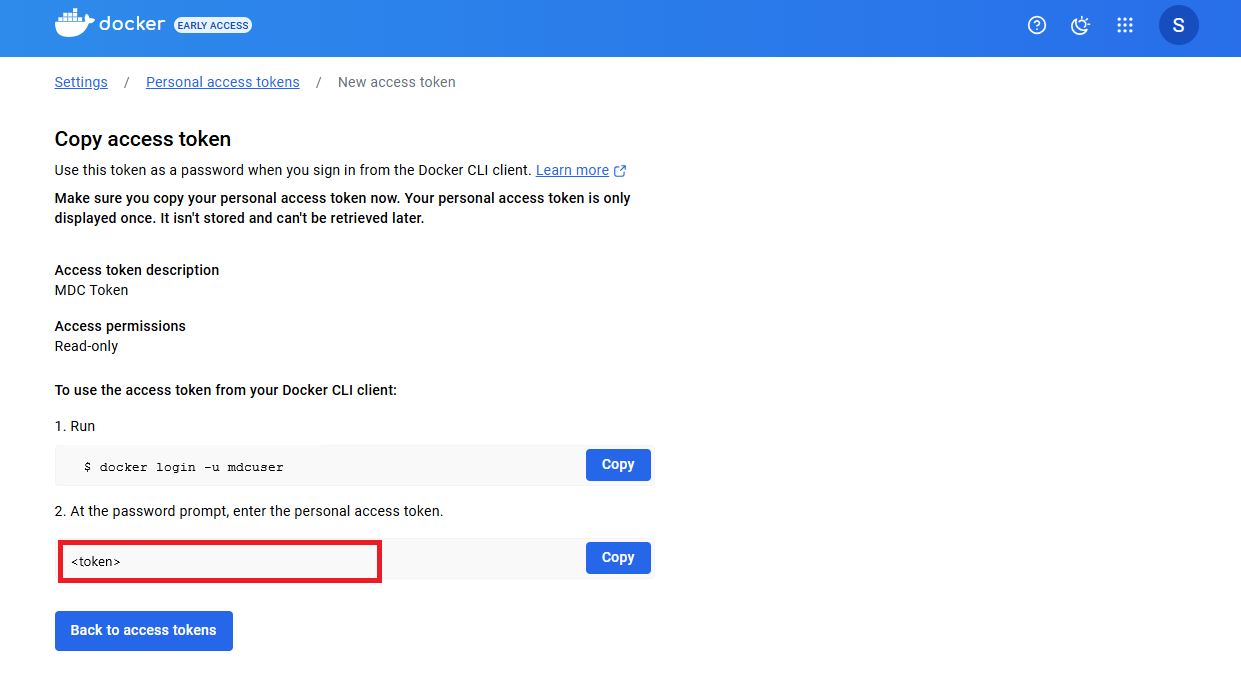Viewport: 1241px width, 696px height.
Task: Open the help question mark icon
Action: (x=1037, y=26)
